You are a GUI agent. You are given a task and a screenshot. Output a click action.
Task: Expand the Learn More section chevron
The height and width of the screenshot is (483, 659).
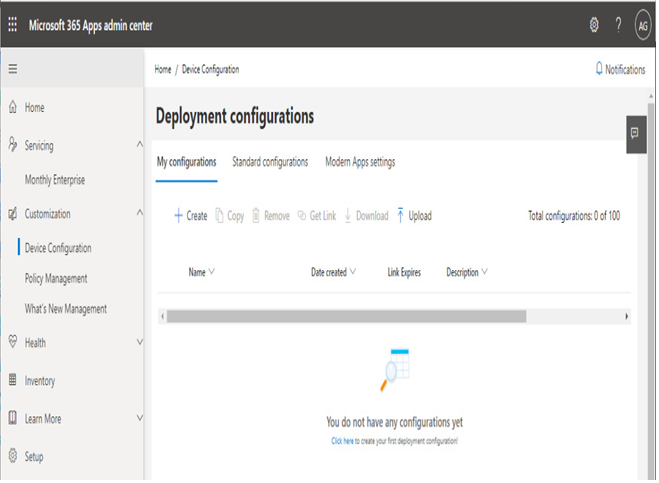140,418
